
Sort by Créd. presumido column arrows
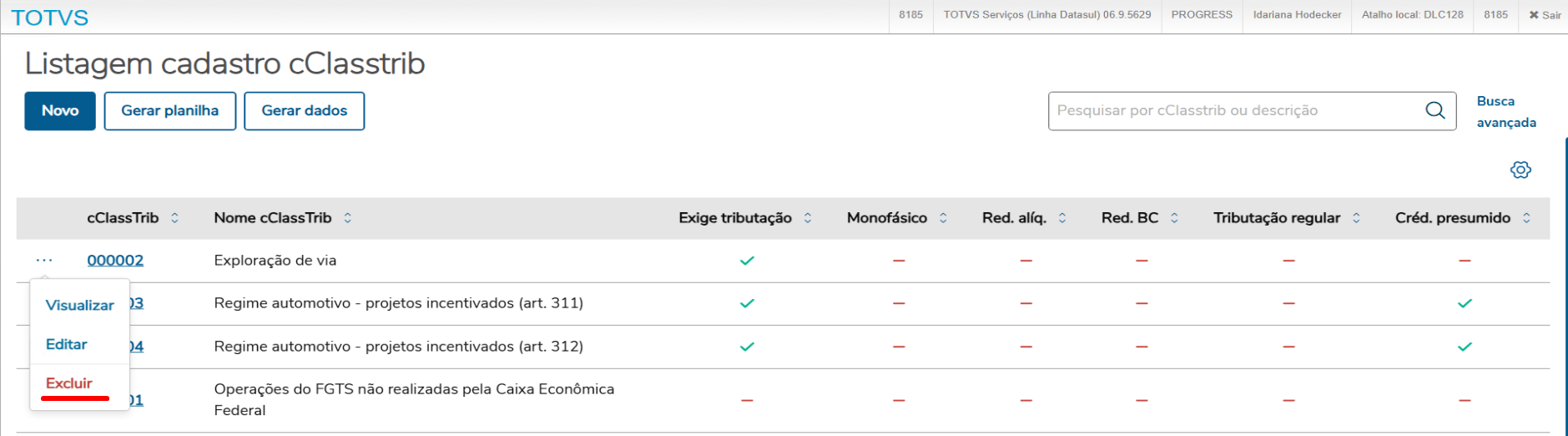click(x=1526, y=218)
